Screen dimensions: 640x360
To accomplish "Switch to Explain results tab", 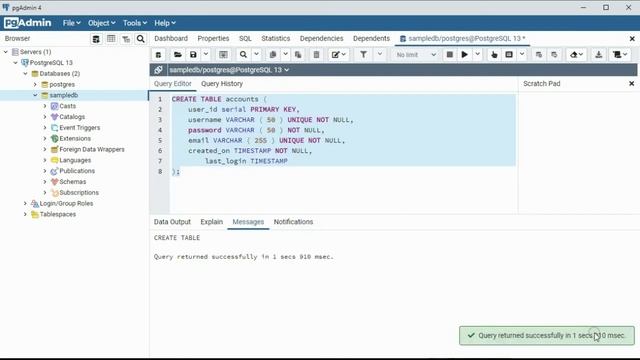I will [x=211, y=222].
